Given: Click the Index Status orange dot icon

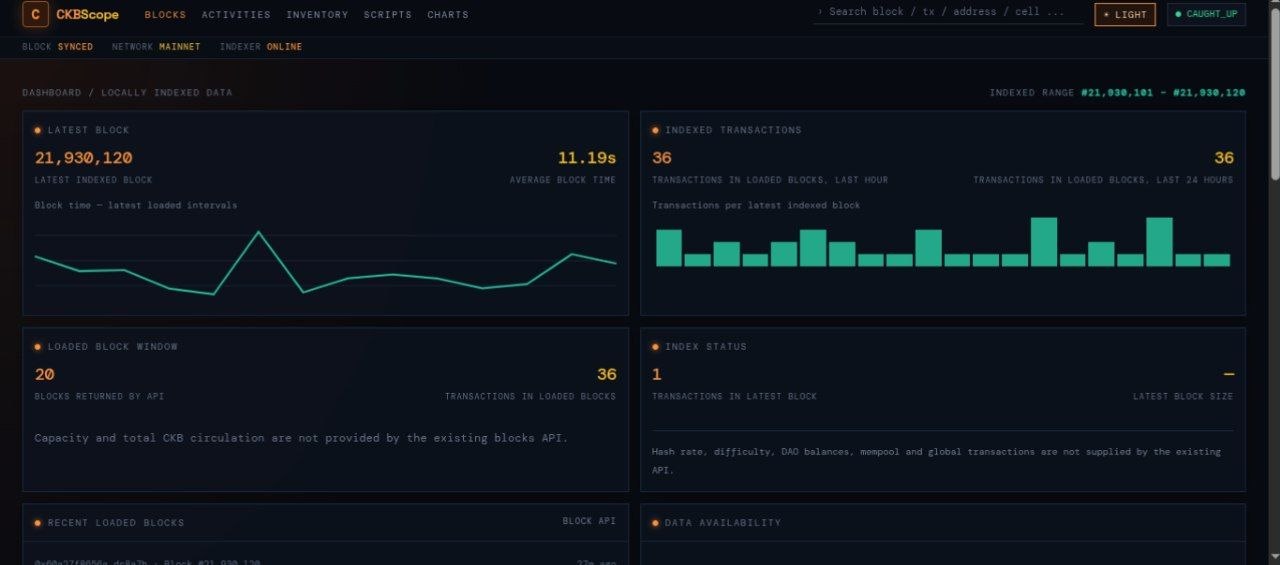Looking at the screenshot, I should 656,347.
